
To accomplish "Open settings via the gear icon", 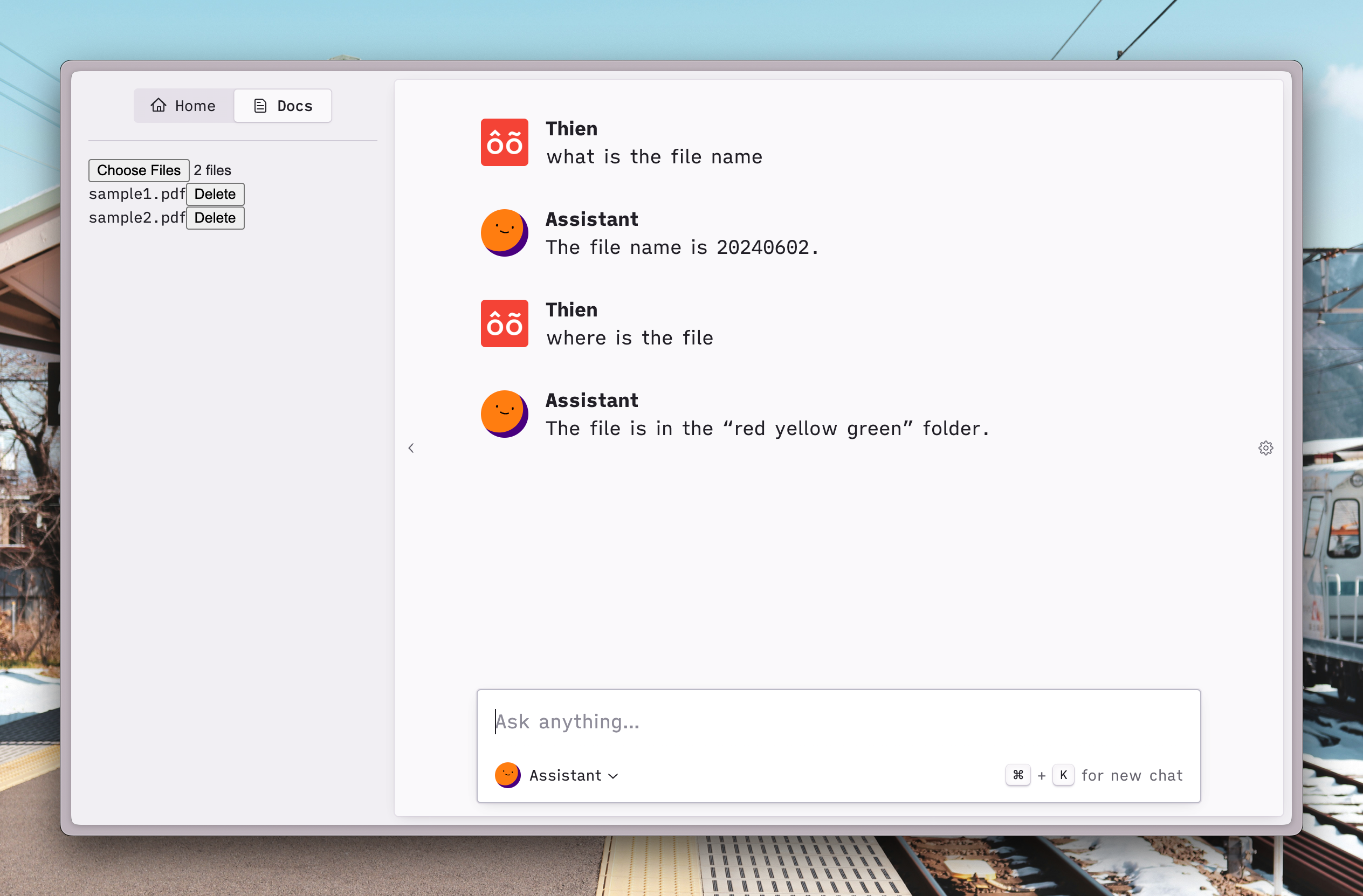I will tap(1265, 449).
